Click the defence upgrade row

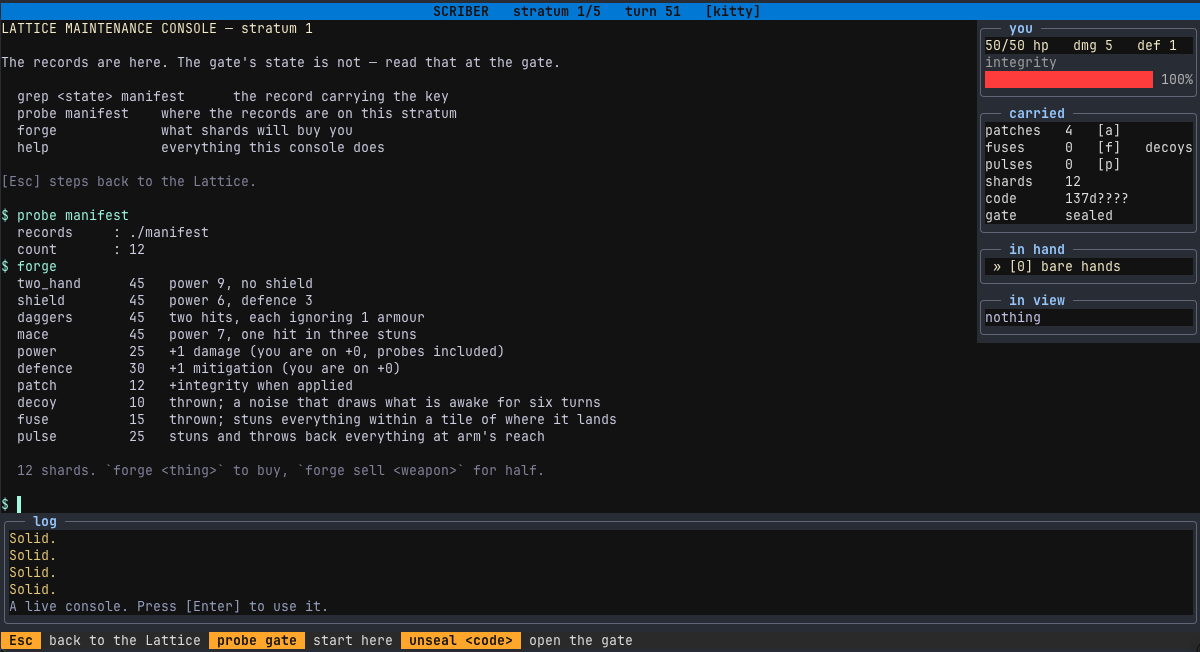(x=209, y=368)
